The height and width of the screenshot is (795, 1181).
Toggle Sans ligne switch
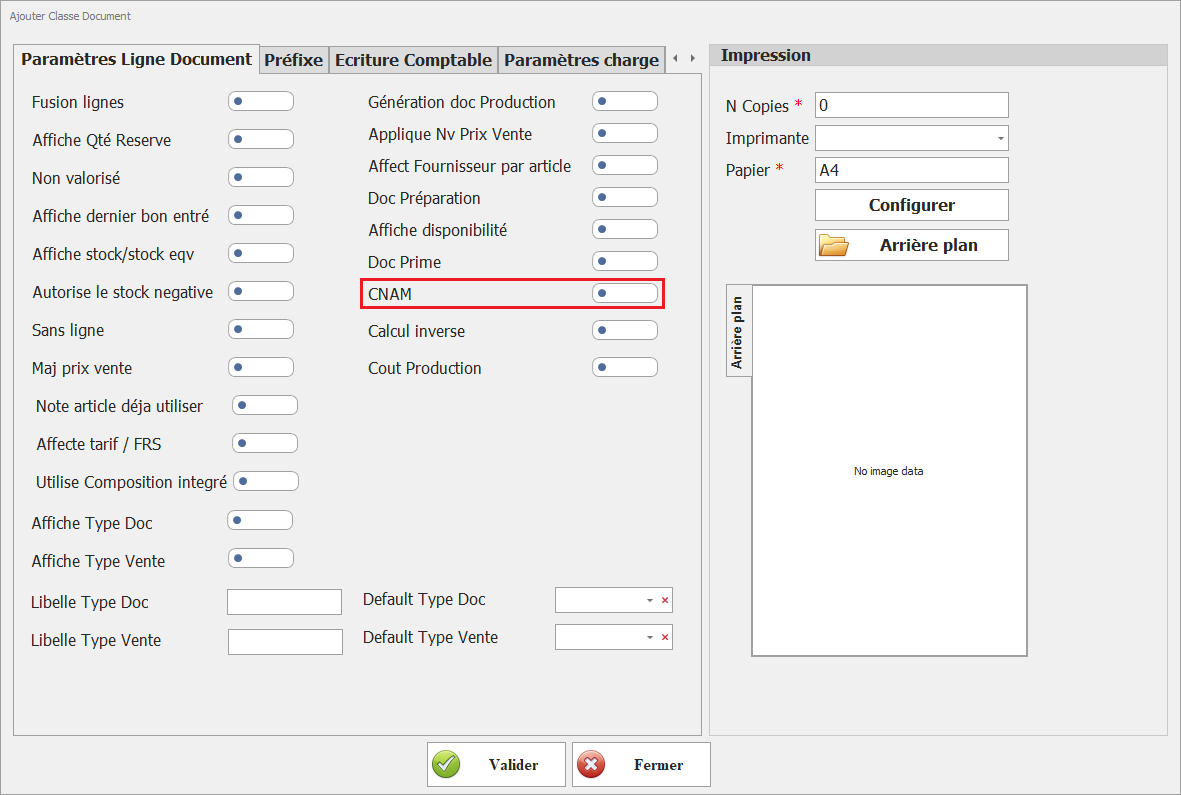(x=261, y=329)
